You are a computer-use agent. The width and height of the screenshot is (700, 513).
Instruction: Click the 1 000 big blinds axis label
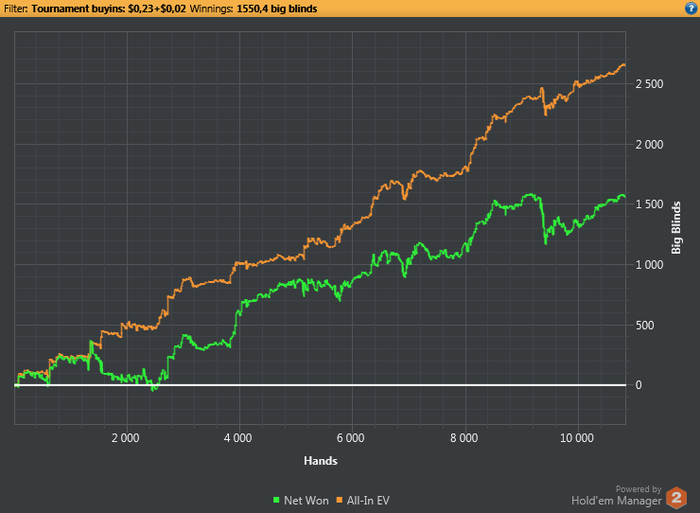click(x=650, y=265)
